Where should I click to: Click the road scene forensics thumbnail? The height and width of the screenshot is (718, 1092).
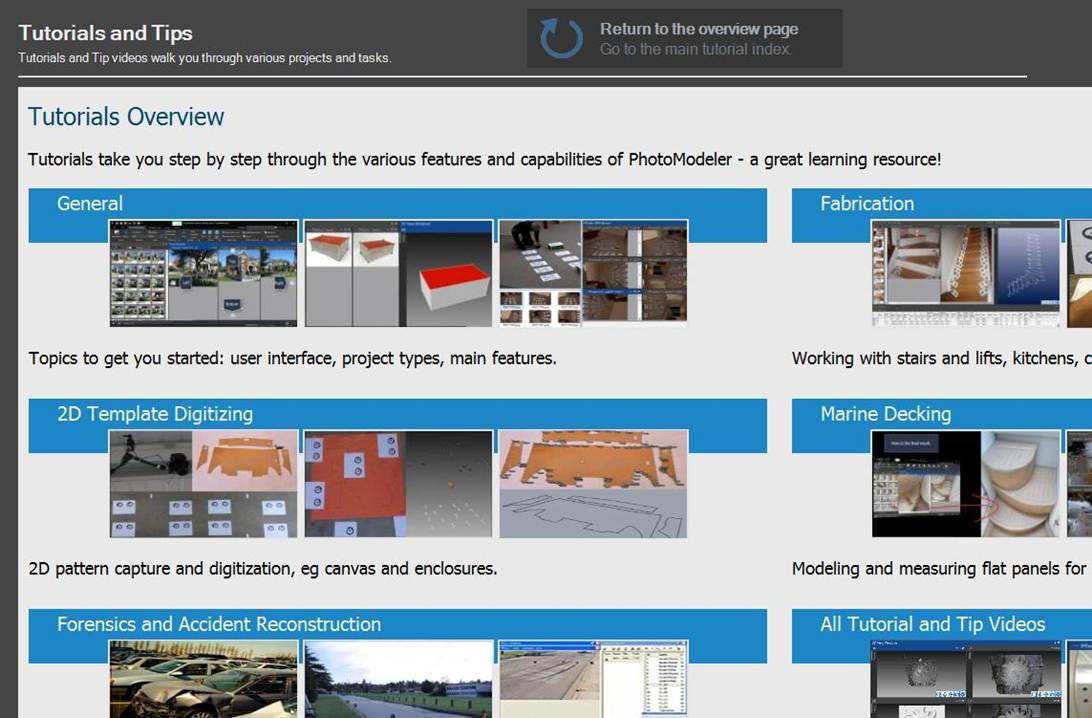399,679
